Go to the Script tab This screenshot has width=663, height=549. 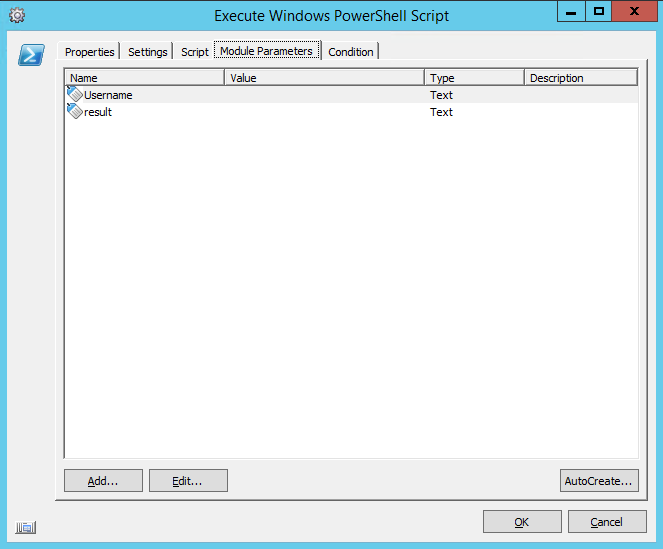pos(195,52)
